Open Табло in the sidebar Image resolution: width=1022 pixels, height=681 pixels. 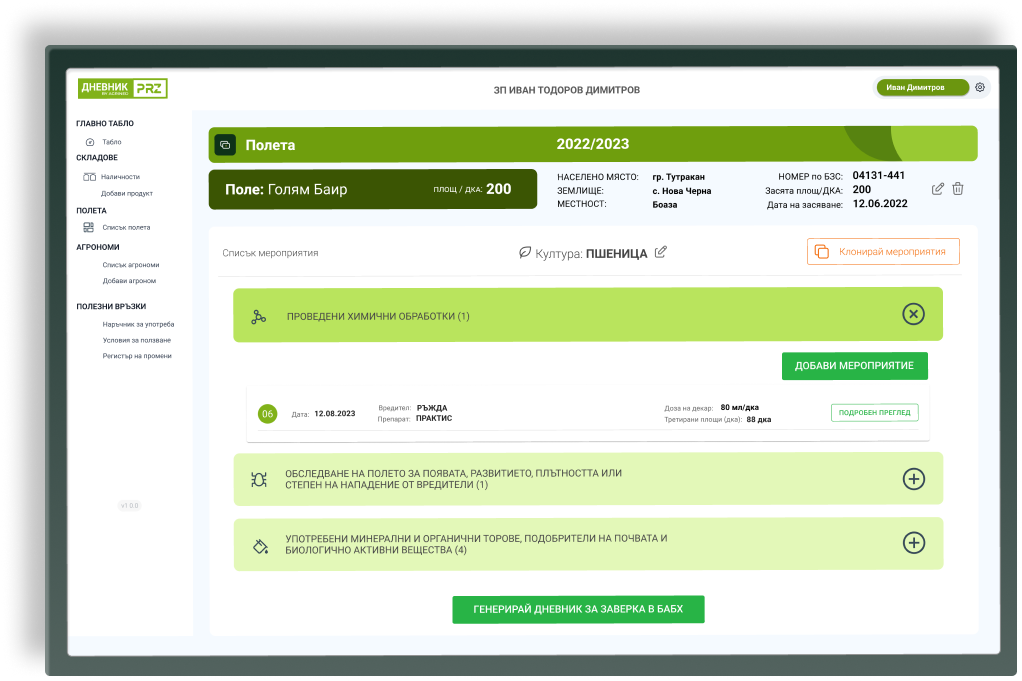(x=111, y=142)
